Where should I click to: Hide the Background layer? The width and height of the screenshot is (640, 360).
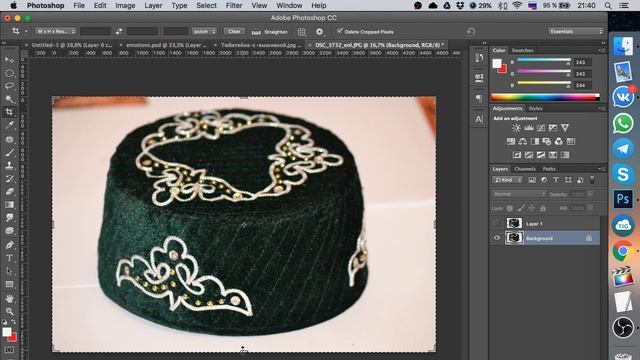pos(497,238)
